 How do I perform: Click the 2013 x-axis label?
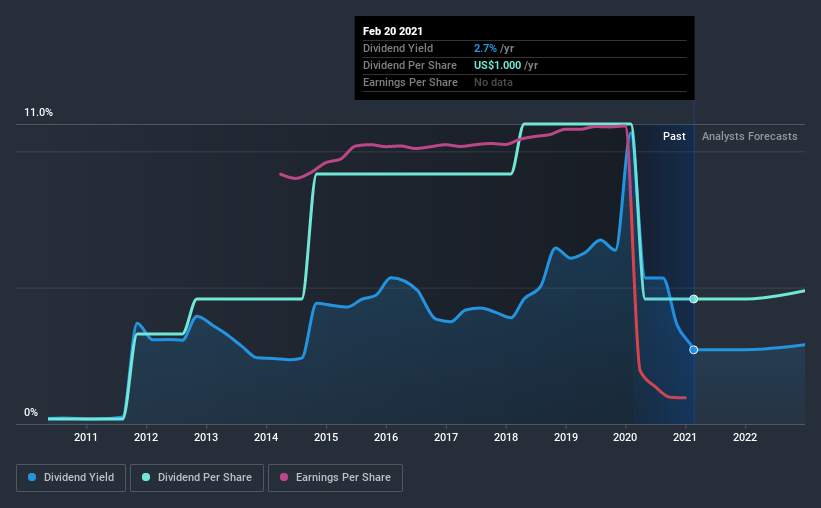(206, 437)
